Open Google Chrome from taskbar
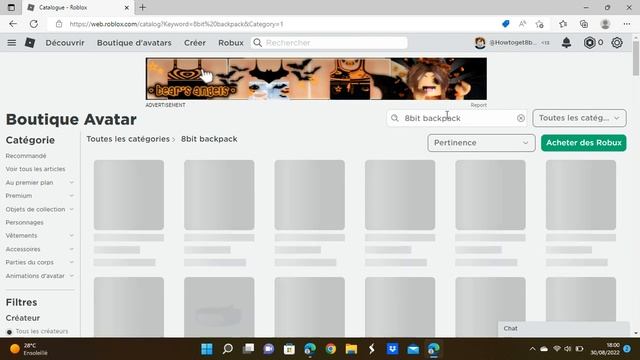 click(x=331, y=349)
